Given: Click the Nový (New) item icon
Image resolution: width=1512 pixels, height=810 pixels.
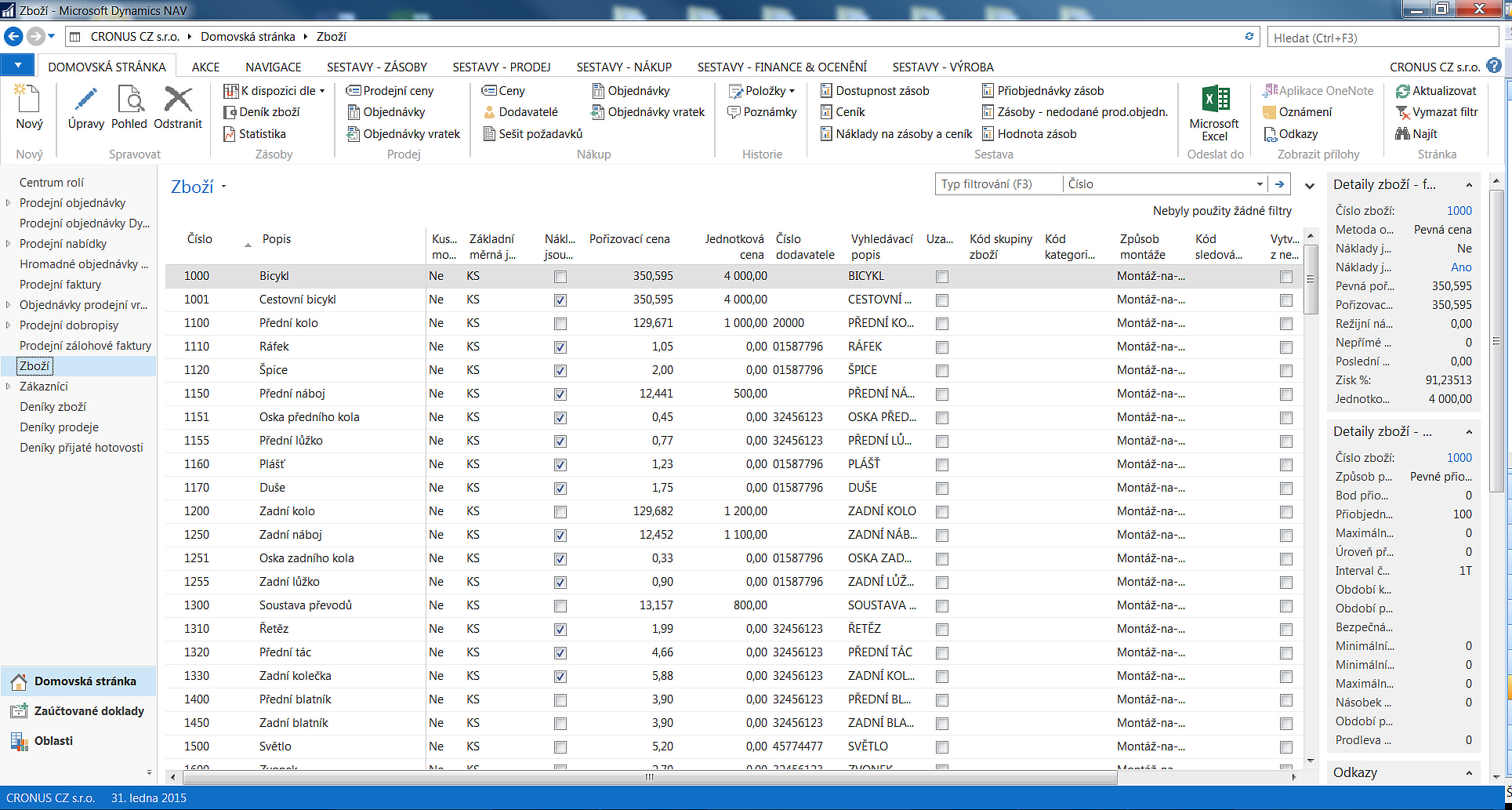Looking at the screenshot, I should [29, 100].
